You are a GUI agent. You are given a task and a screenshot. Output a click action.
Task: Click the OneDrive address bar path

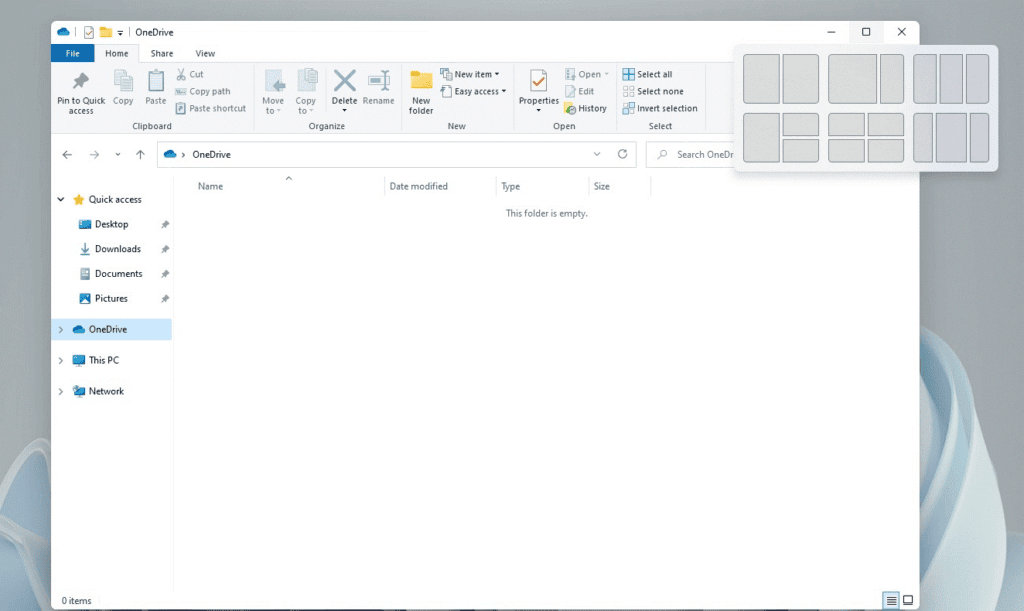coord(211,155)
